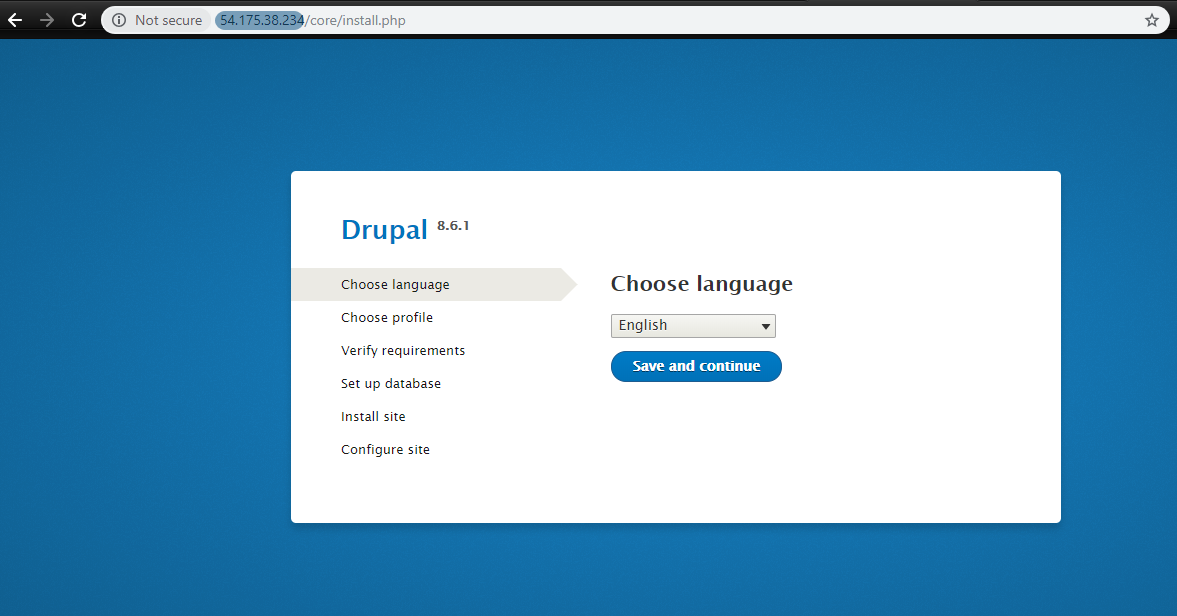1177x616 pixels.
Task: Click the address bar URL text
Action: (x=312, y=20)
